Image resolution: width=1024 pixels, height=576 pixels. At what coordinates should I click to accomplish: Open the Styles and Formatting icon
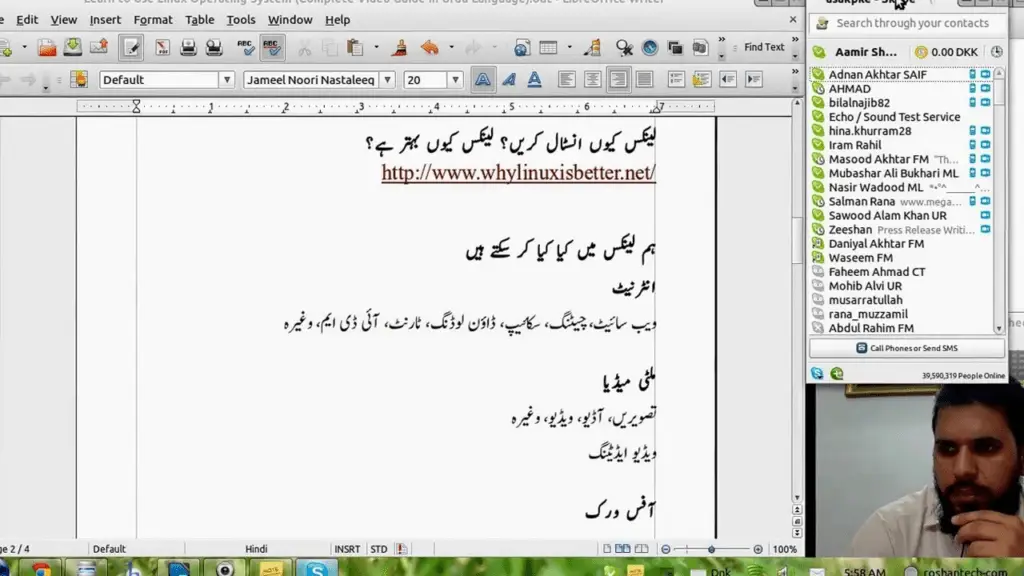coord(79,80)
